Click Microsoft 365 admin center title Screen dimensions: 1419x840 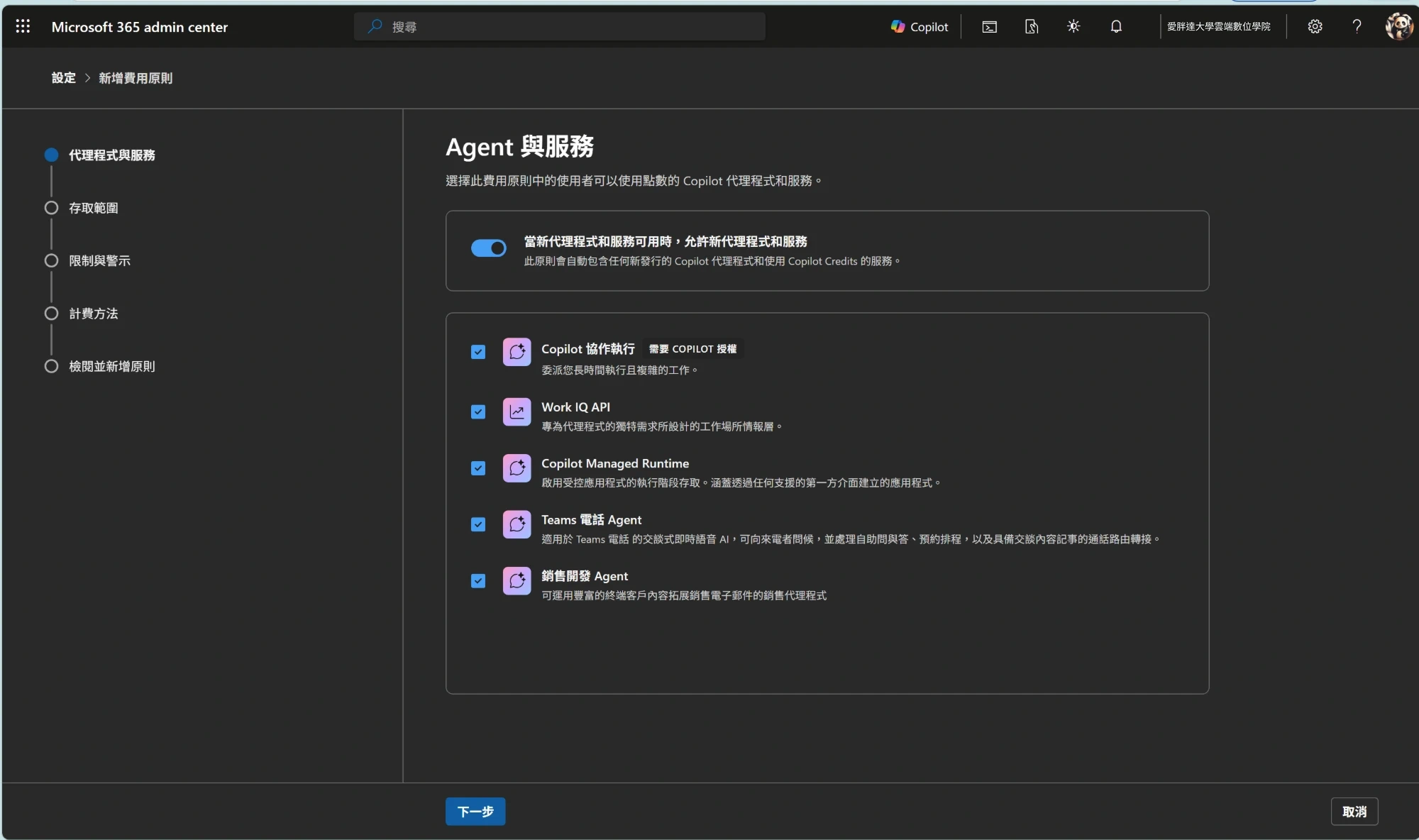[140, 27]
